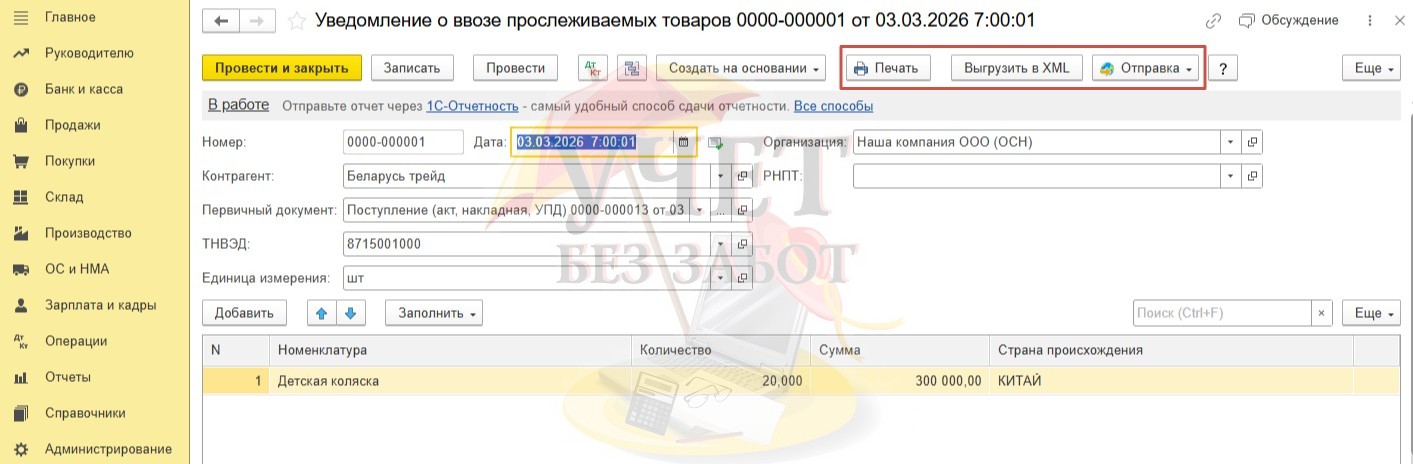
Task: Open the 1С-Отчетность link
Action: (472, 106)
